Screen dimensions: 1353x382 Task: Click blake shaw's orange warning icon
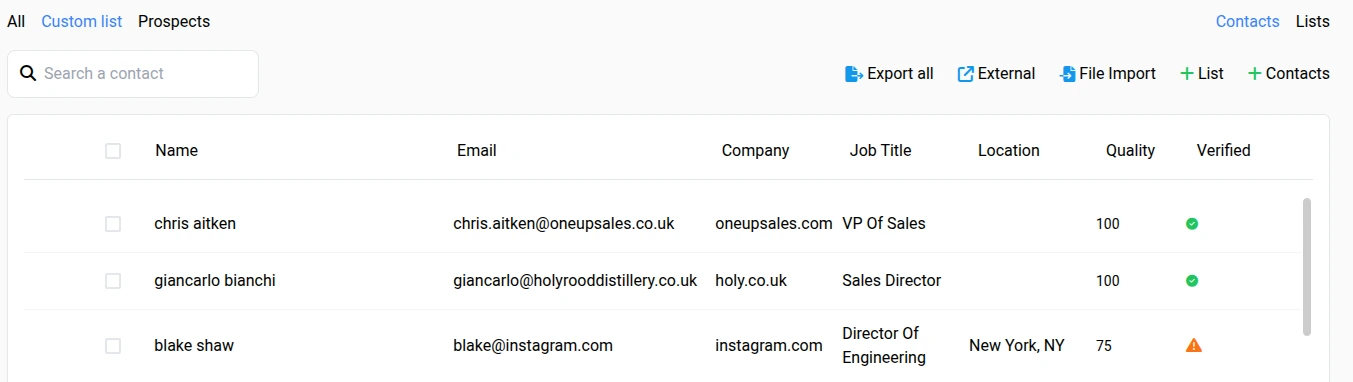click(1194, 345)
